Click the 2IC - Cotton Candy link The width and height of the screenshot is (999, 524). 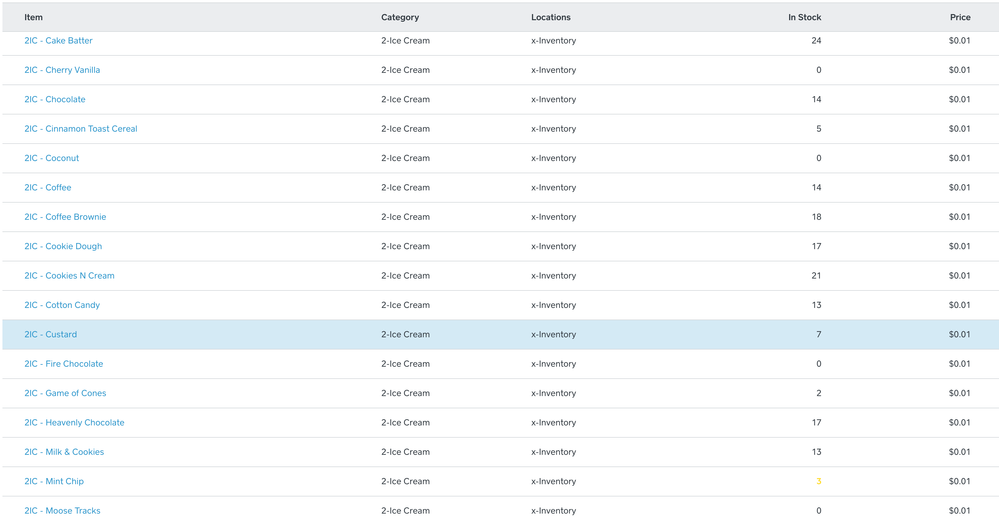[x=62, y=305]
